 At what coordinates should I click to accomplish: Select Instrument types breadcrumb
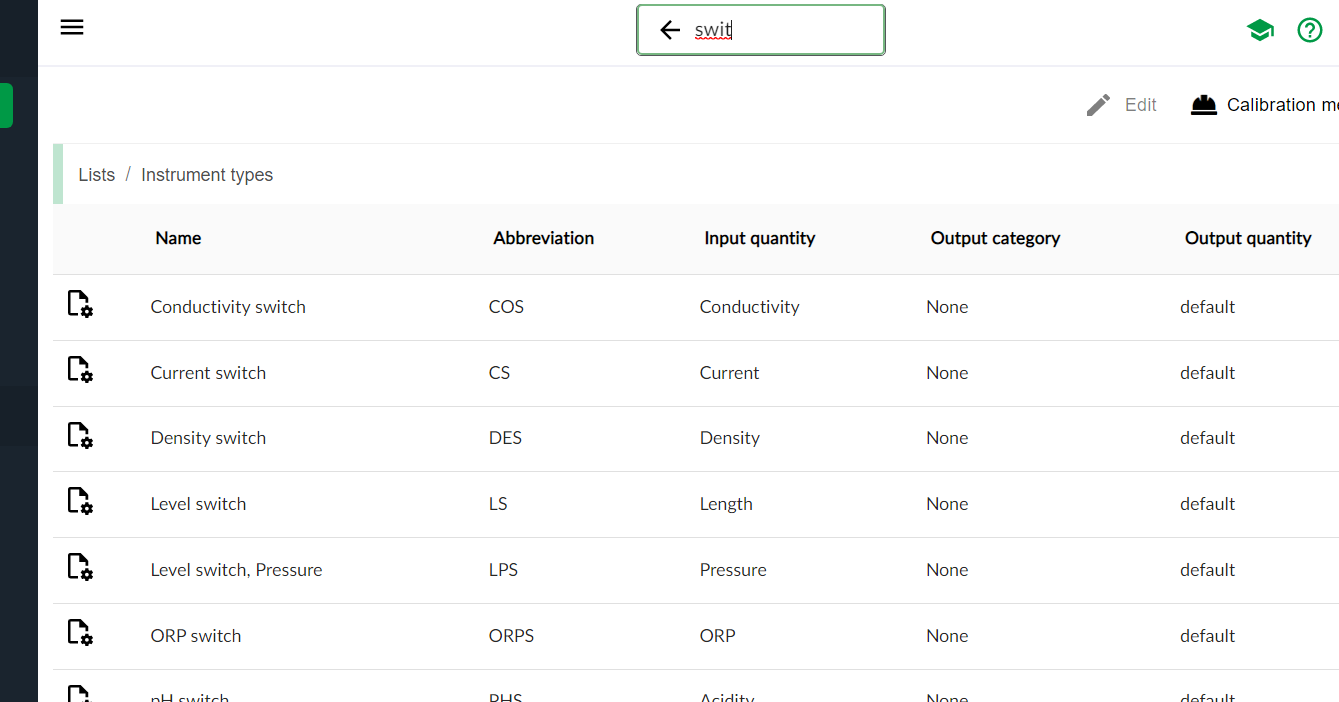(x=207, y=175)
